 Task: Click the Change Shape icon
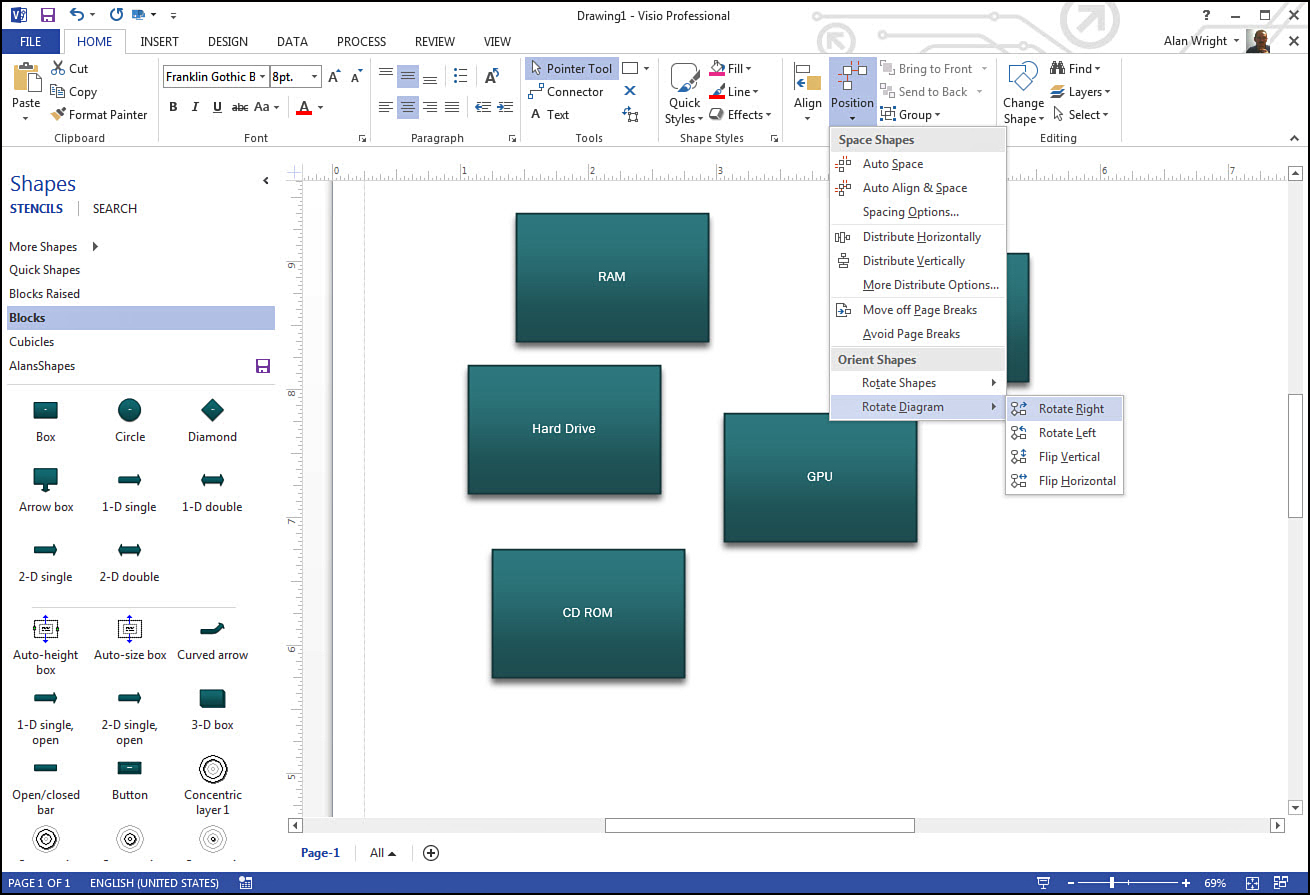(x=1023, y=78)
